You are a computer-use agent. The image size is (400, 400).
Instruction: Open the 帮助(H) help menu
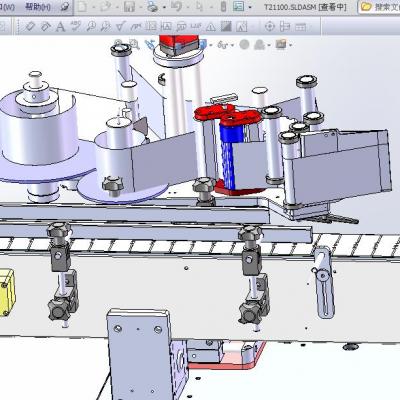pyautogui.click(x=38, y=6)
